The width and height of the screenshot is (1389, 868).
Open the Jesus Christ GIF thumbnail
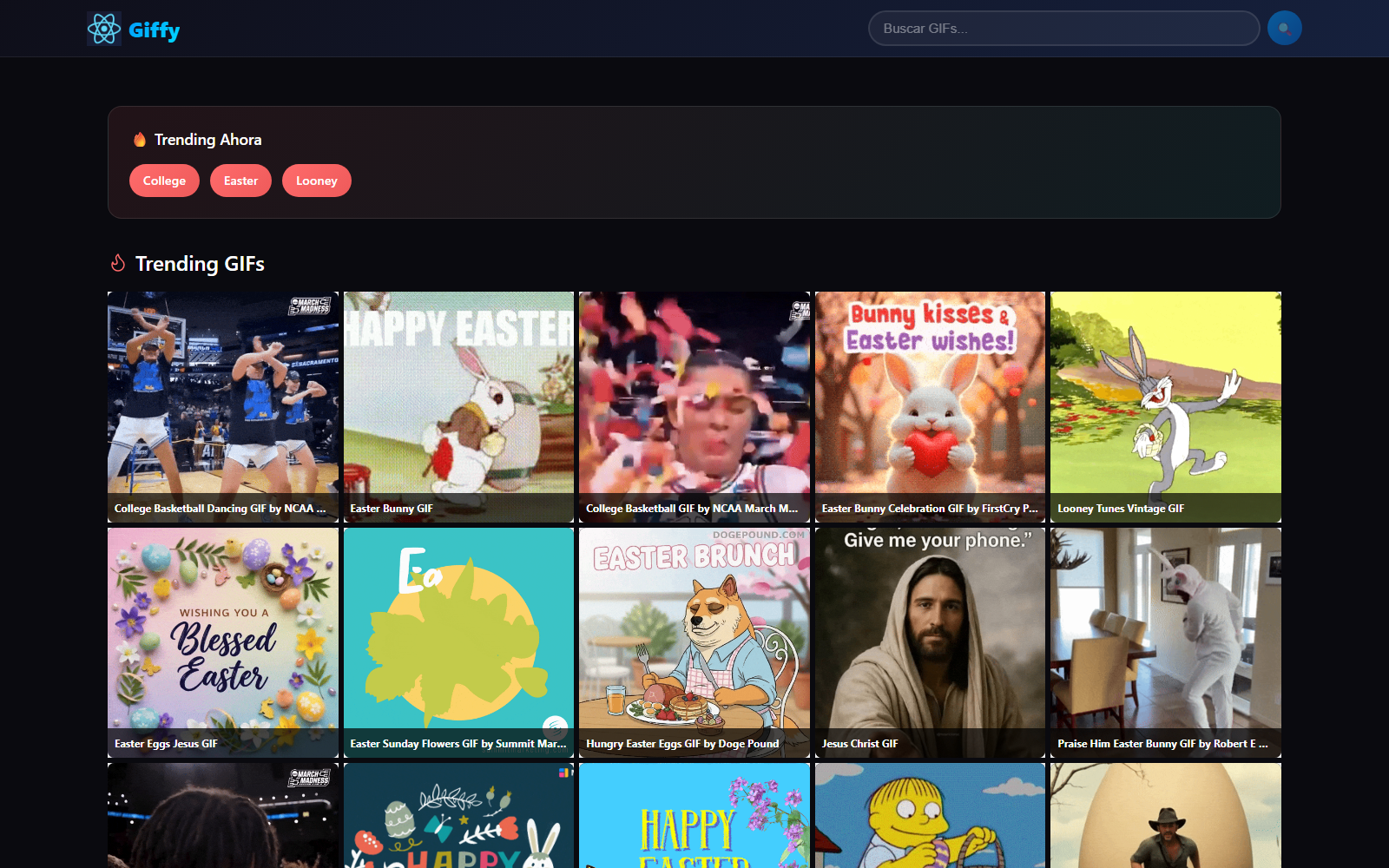click(930, 642)
